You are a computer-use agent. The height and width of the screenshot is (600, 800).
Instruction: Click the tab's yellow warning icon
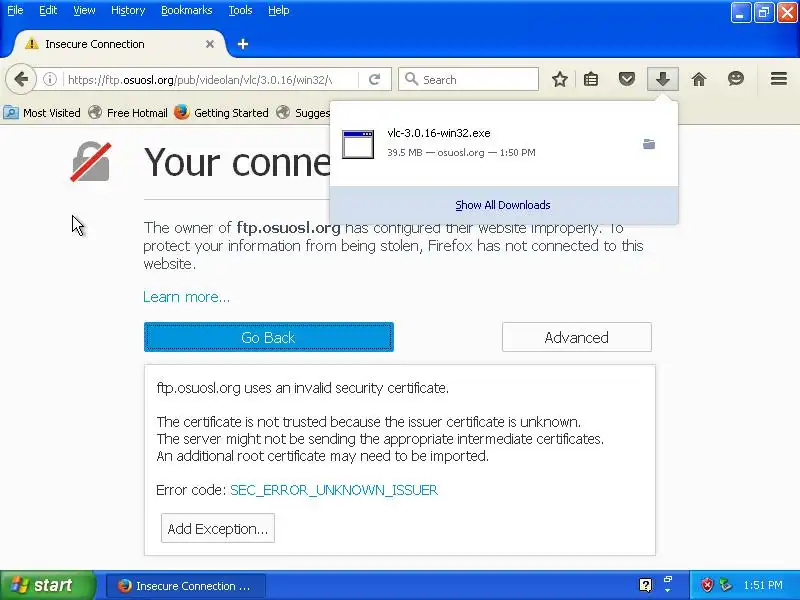click(32, 44)
